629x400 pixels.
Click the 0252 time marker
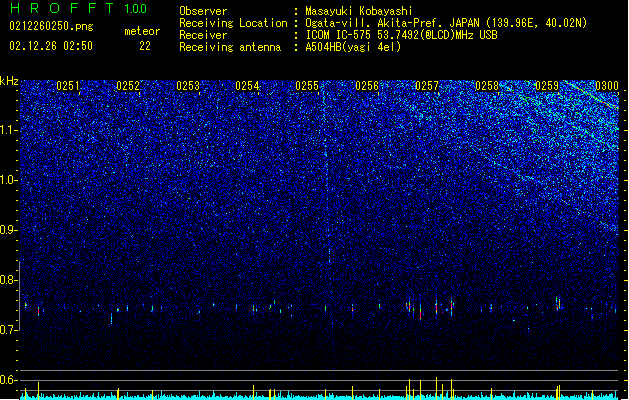click(128, 86)
